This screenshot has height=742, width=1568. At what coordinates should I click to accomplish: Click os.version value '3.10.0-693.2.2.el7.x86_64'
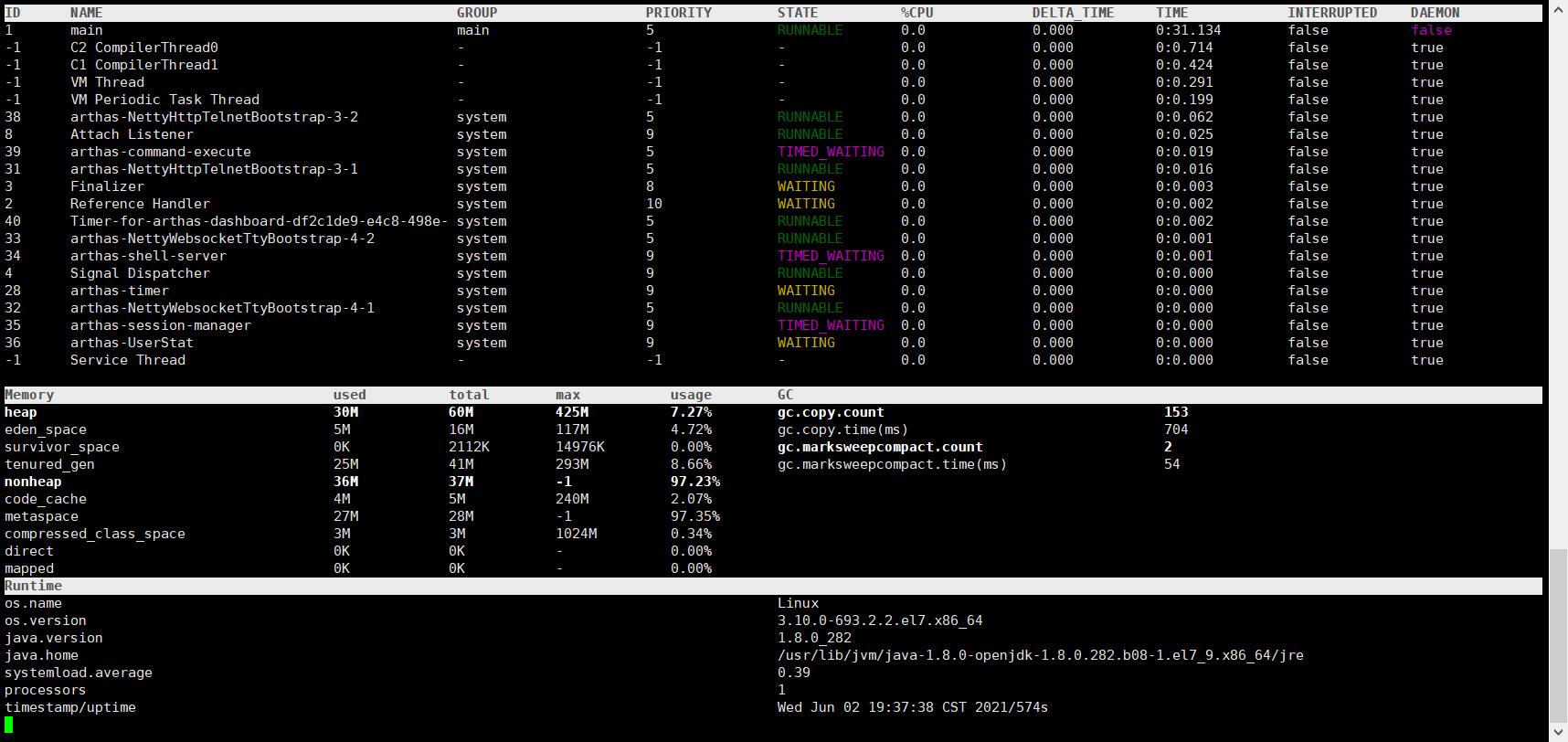point(880,620)
